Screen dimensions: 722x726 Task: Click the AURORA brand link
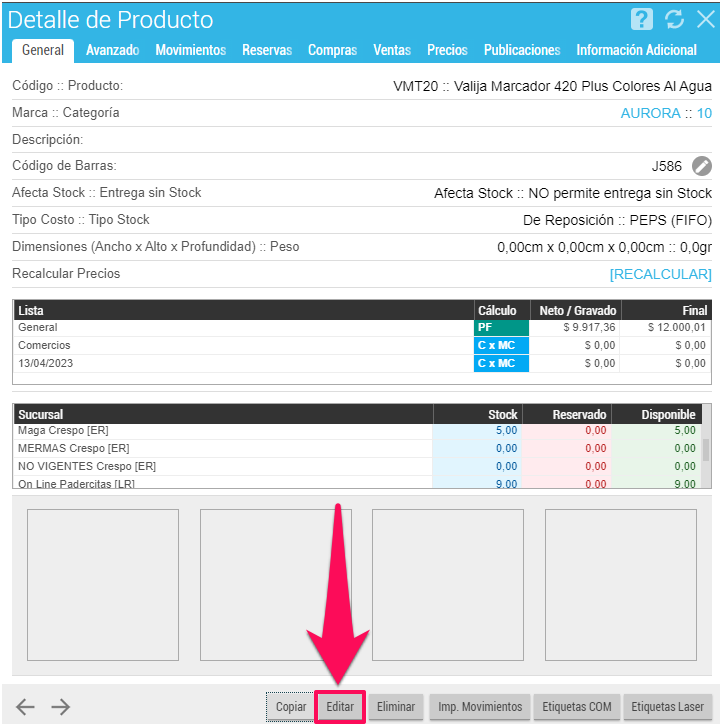pos(650,113)
